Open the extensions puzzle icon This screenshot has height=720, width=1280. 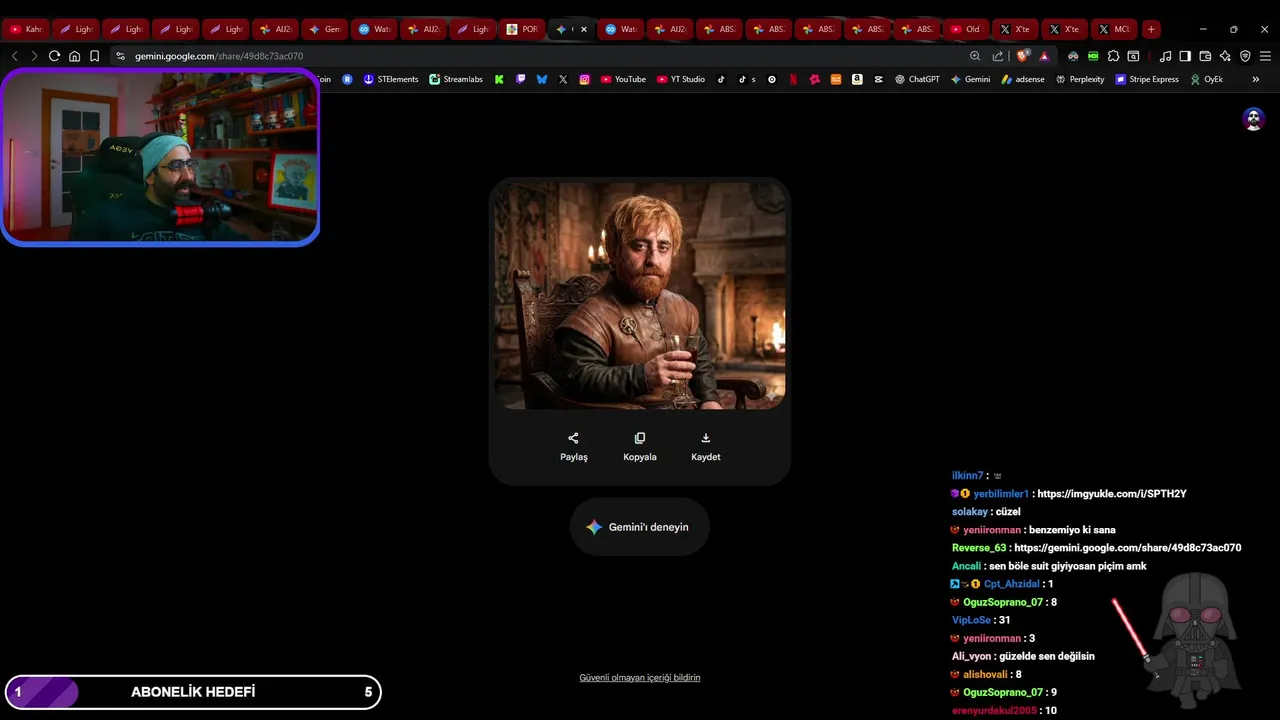pos(1113,56)
